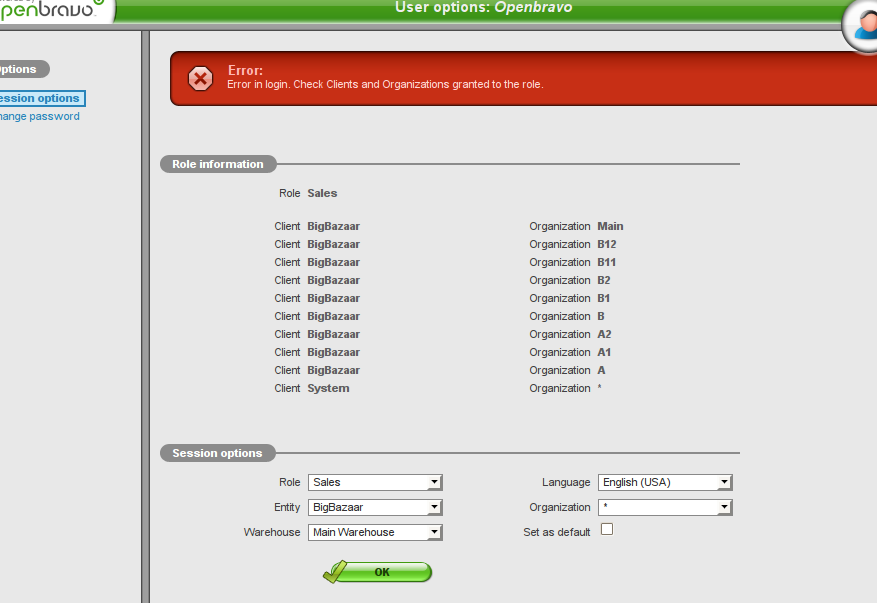Viewport: 877px width, 603px height.
Task: Click the error message text in the banner
Action: 385,84
